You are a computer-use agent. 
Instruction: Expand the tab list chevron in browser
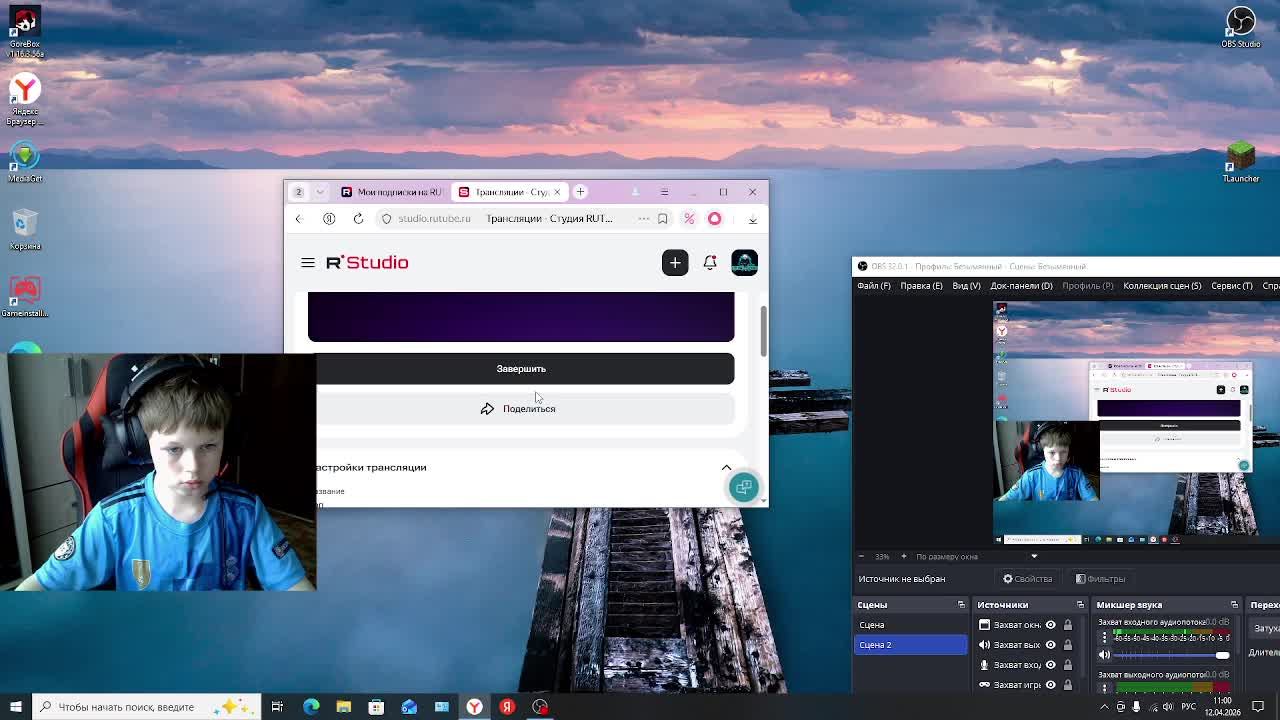pyautogui.click(x=320, y=191)
